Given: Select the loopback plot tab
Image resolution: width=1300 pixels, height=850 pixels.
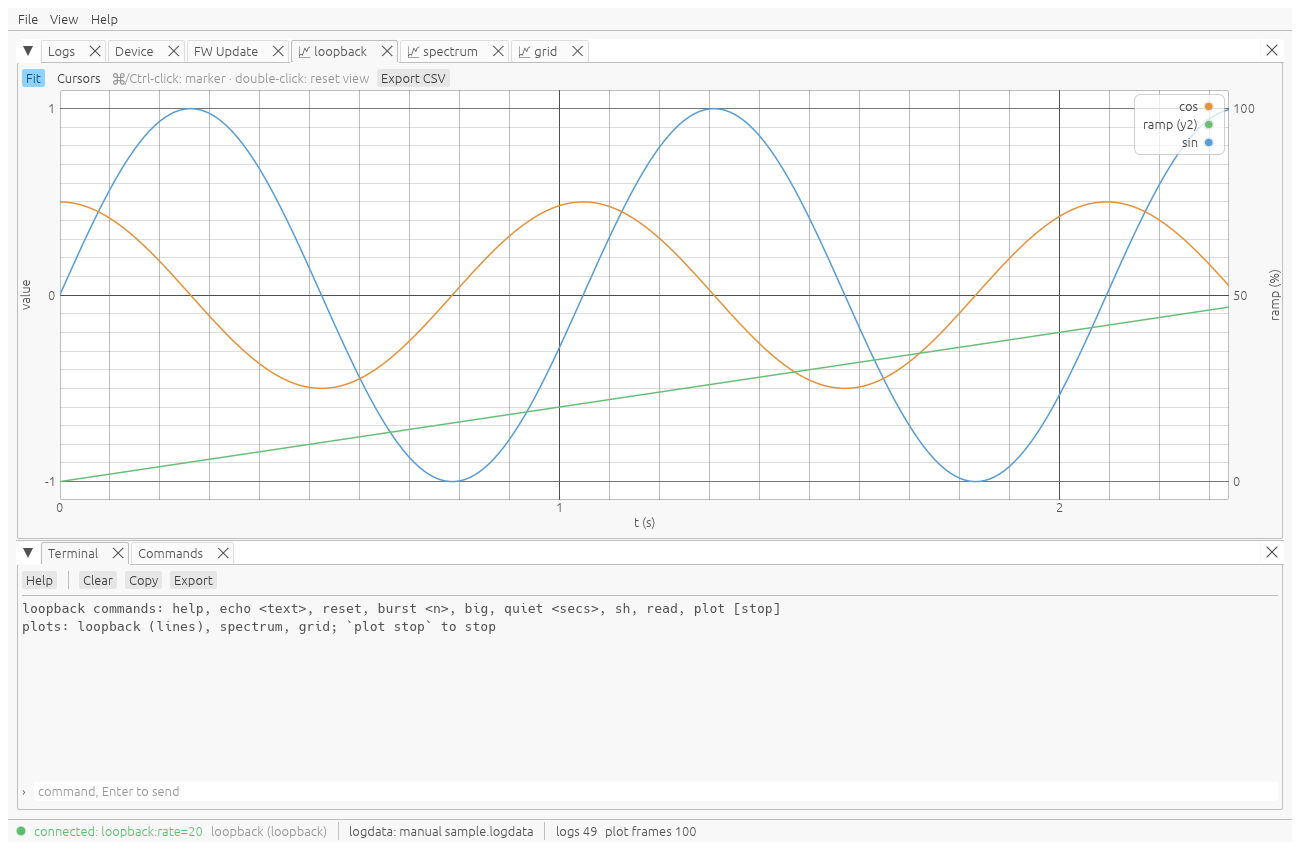Looking at the screenshot, I should coord(334,51).
